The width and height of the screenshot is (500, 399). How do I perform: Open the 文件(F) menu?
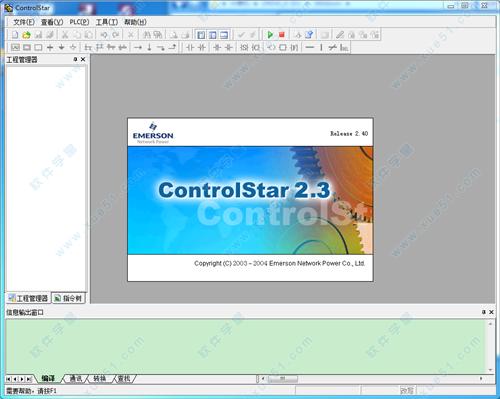pos(24,22)
